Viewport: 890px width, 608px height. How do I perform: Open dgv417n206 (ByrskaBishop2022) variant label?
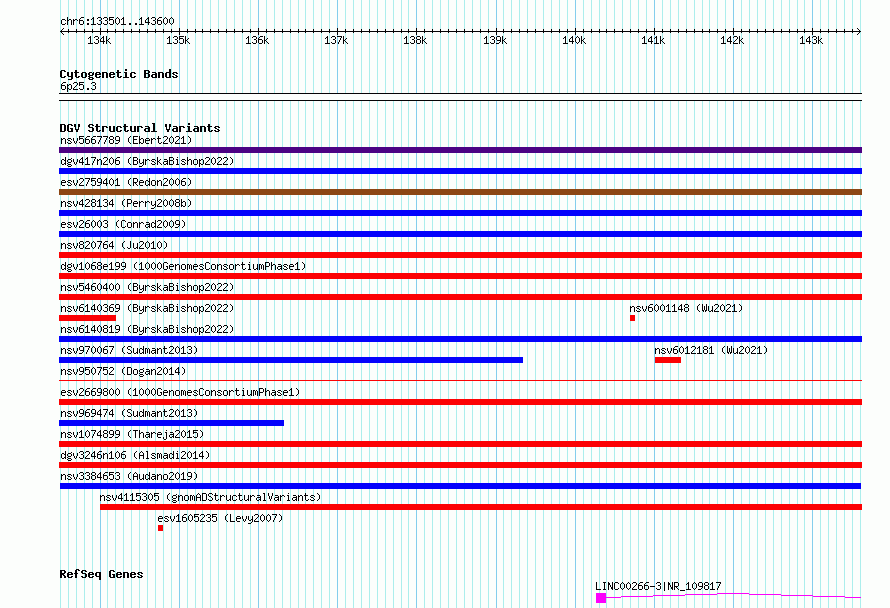point(147,161)
